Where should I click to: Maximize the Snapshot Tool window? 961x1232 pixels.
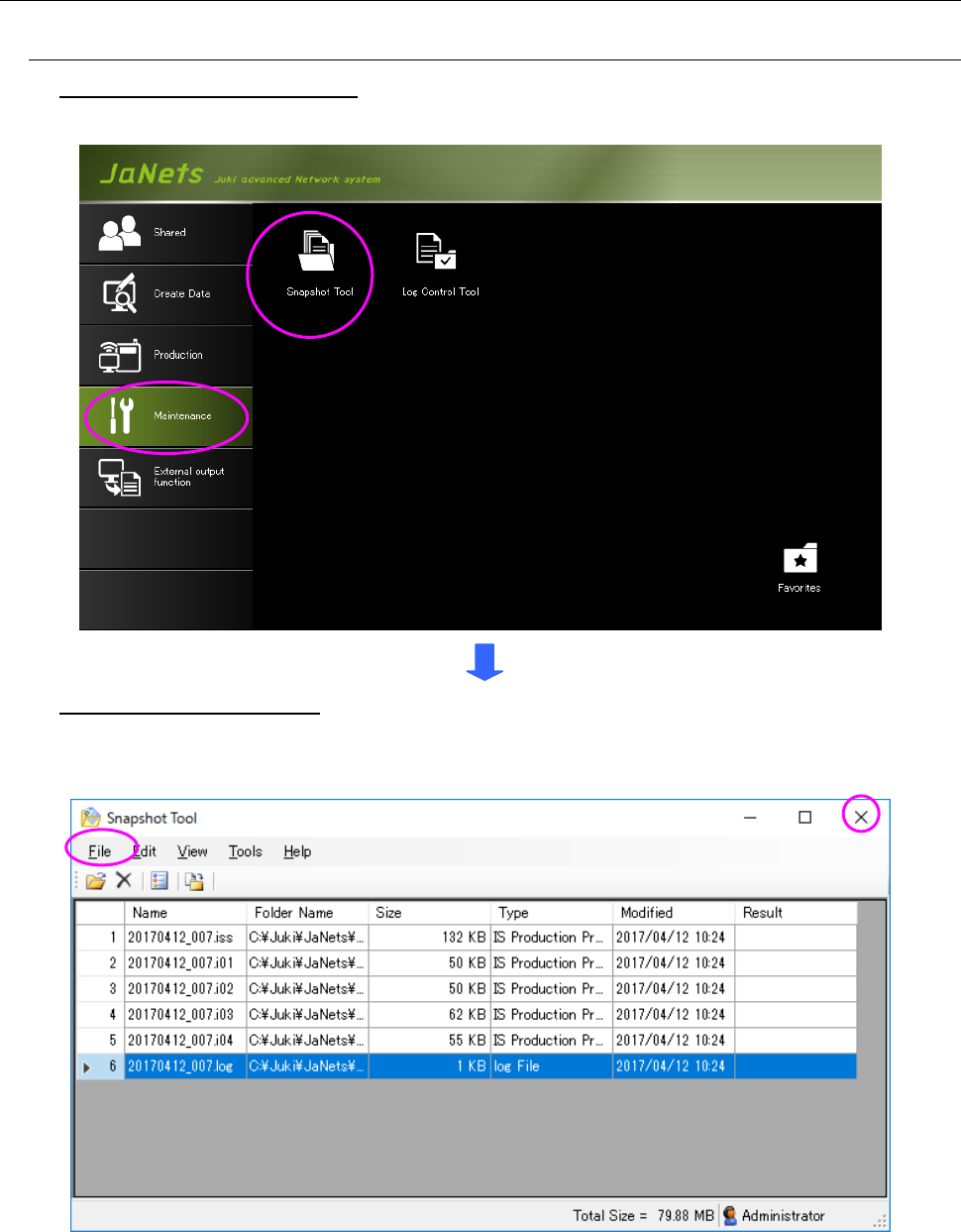tap(805, 817)
